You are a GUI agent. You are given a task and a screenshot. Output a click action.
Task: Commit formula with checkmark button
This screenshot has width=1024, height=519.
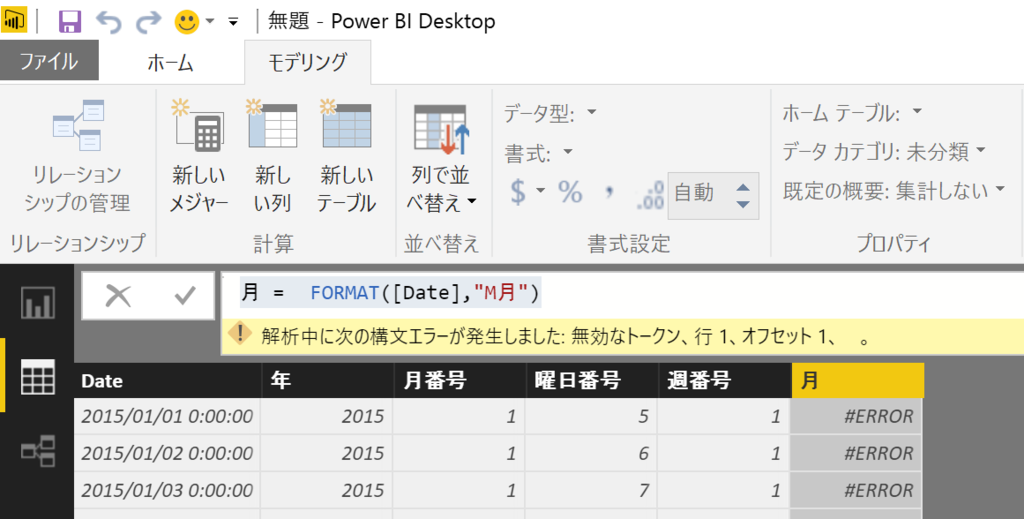point(185,296)
